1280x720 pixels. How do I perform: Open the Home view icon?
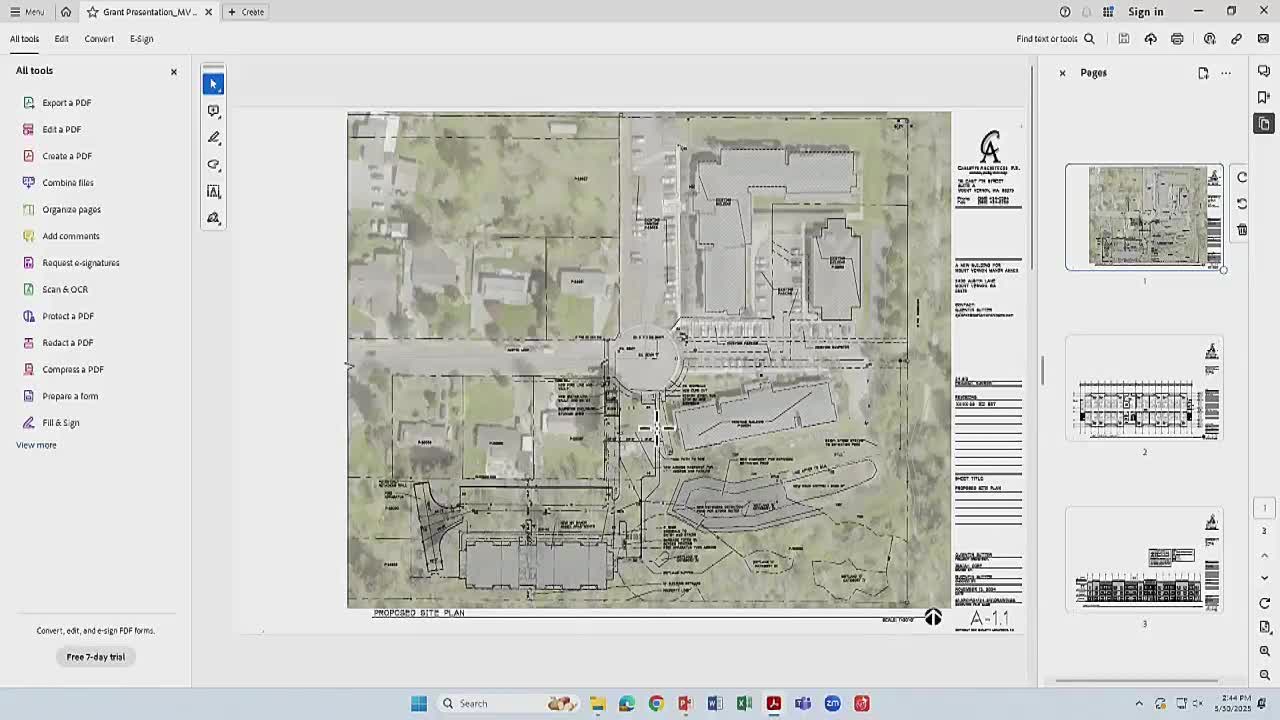[66, 12]
